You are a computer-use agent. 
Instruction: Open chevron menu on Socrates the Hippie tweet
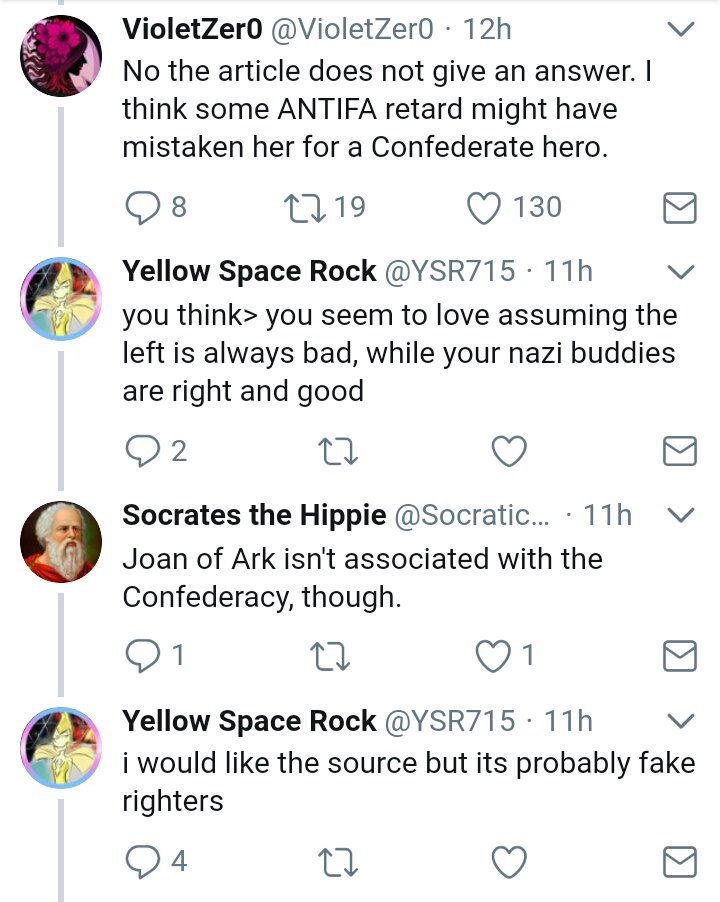click(x=681, y=514)
